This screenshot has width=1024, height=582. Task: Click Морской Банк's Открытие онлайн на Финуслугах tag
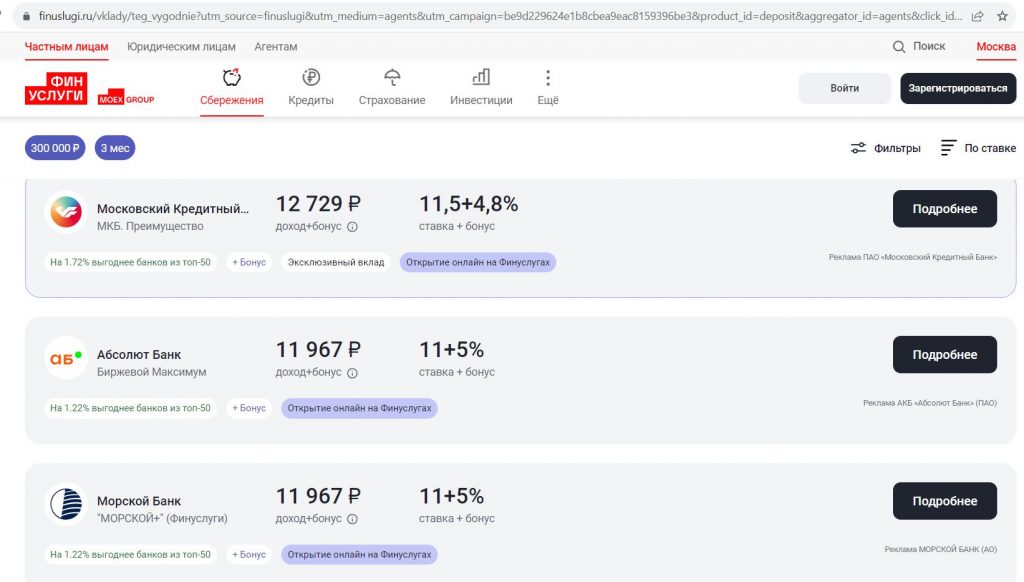point(359,555)
